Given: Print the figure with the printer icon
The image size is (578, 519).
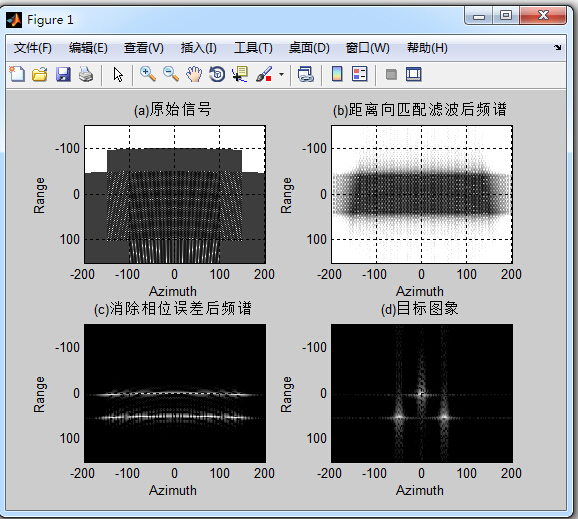Looking at the screenshot, I should click(86, 74).
